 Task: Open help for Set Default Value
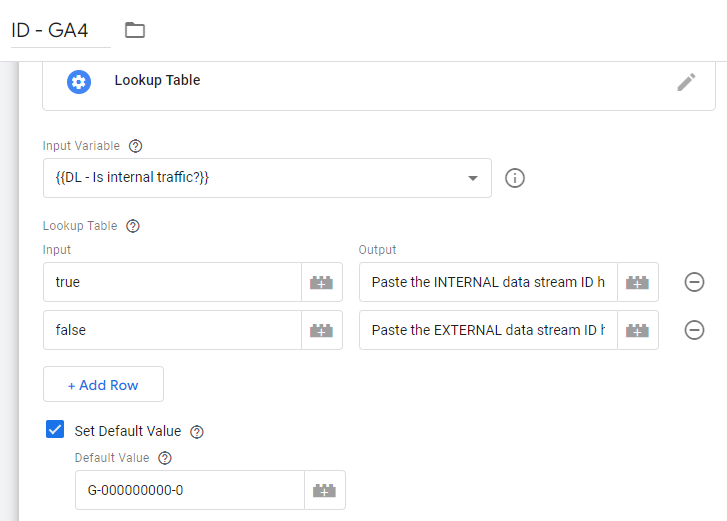pos(197,432)
